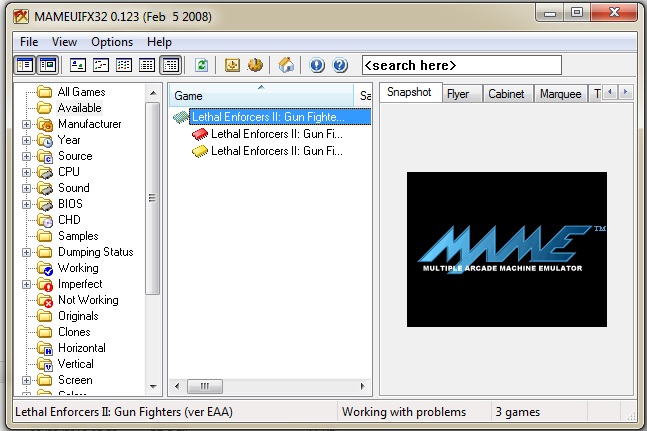Click the green refresh icon in the toolbar
The image size is (647, 431).
pos(201,65)
